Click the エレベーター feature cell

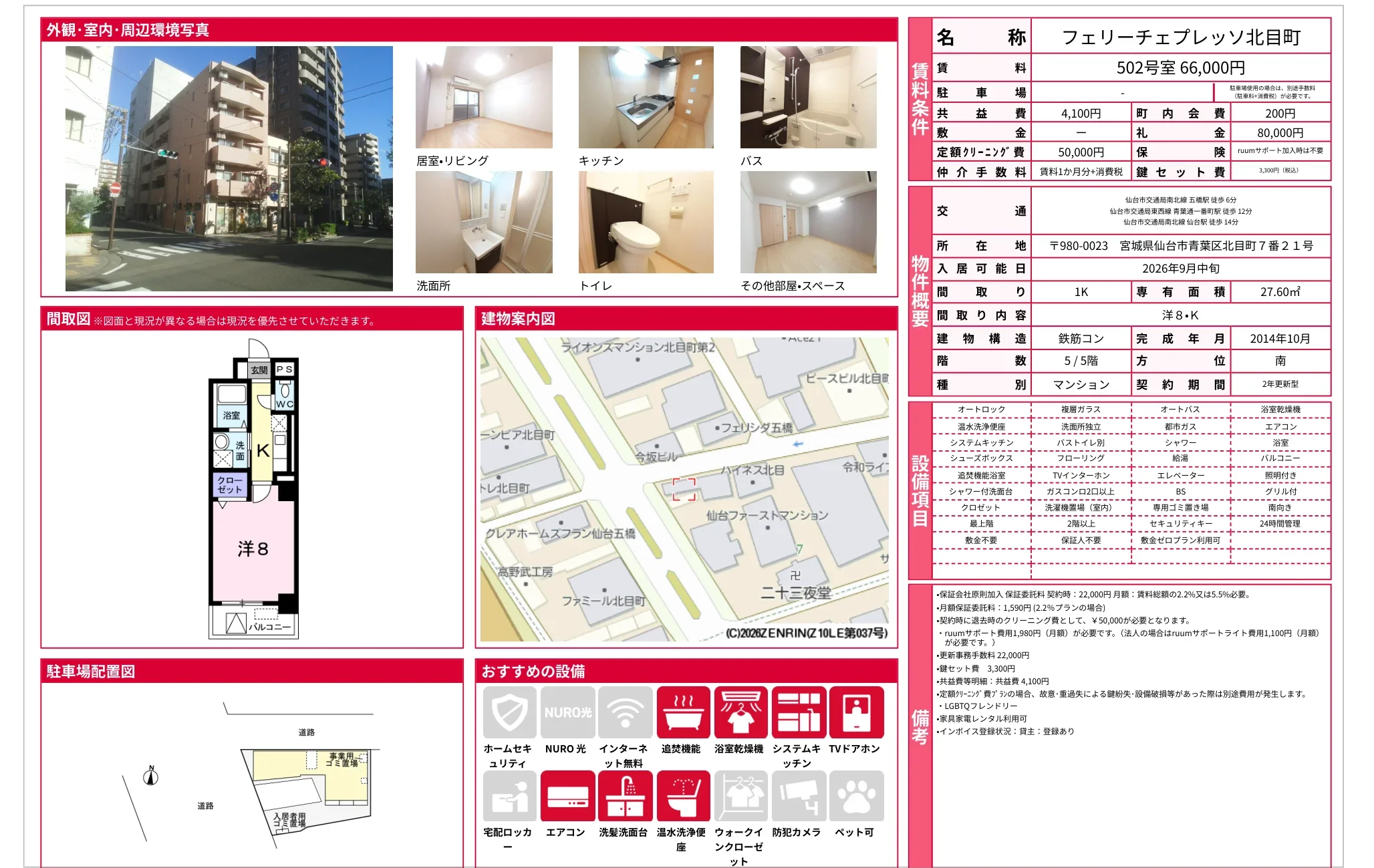(1180, 475)
